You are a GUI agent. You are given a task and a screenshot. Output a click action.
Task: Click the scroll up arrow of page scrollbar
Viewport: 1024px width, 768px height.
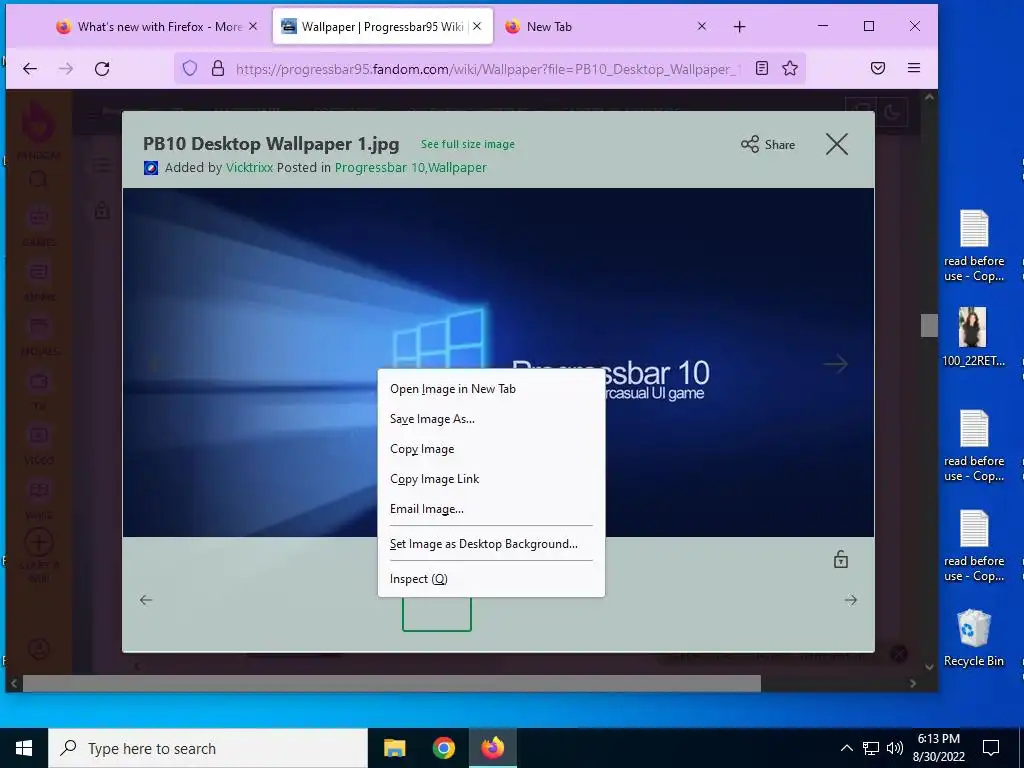(x=929, y=97)
